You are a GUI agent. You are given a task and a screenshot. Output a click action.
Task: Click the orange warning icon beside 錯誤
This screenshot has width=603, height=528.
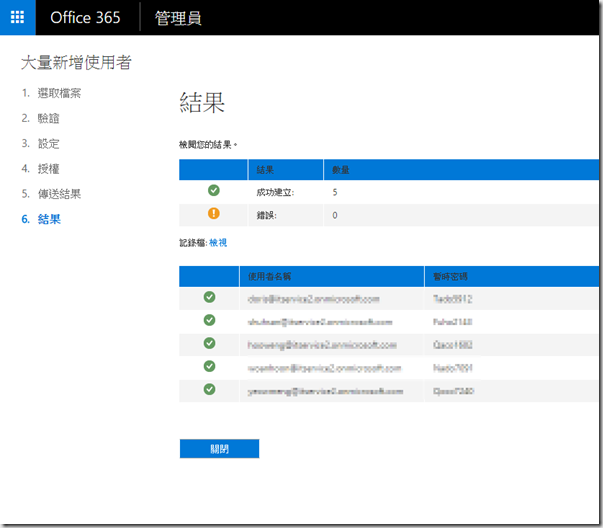pos(213,213)
